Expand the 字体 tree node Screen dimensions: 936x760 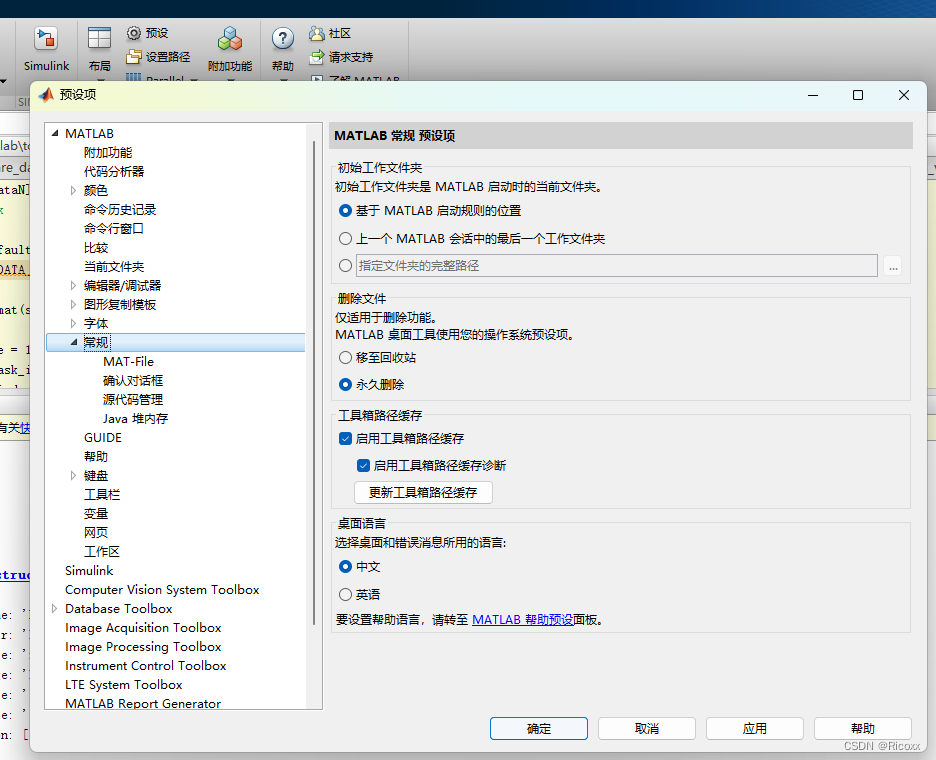click(x=73, y=324)
